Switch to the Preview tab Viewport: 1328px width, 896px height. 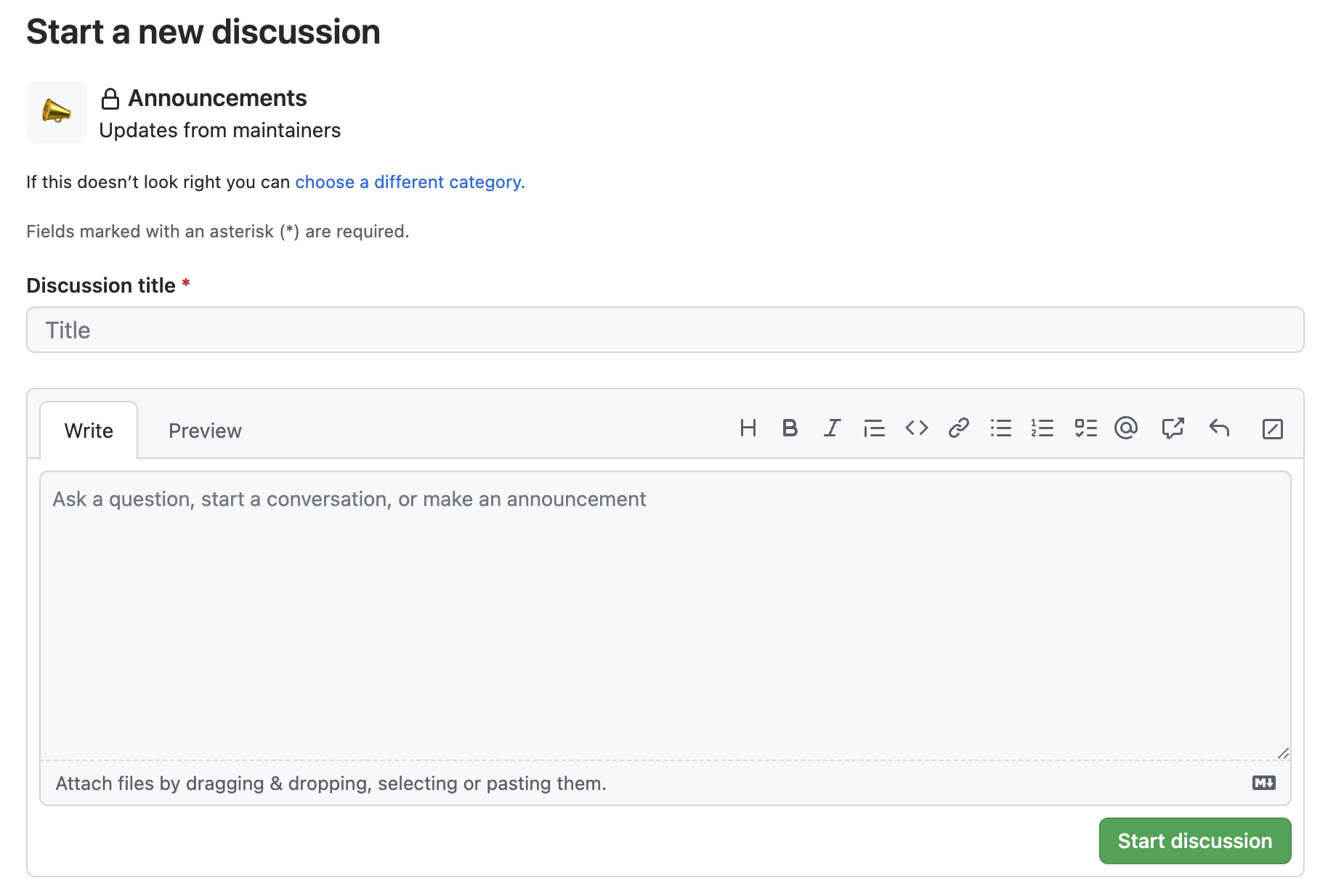point(205,430)
